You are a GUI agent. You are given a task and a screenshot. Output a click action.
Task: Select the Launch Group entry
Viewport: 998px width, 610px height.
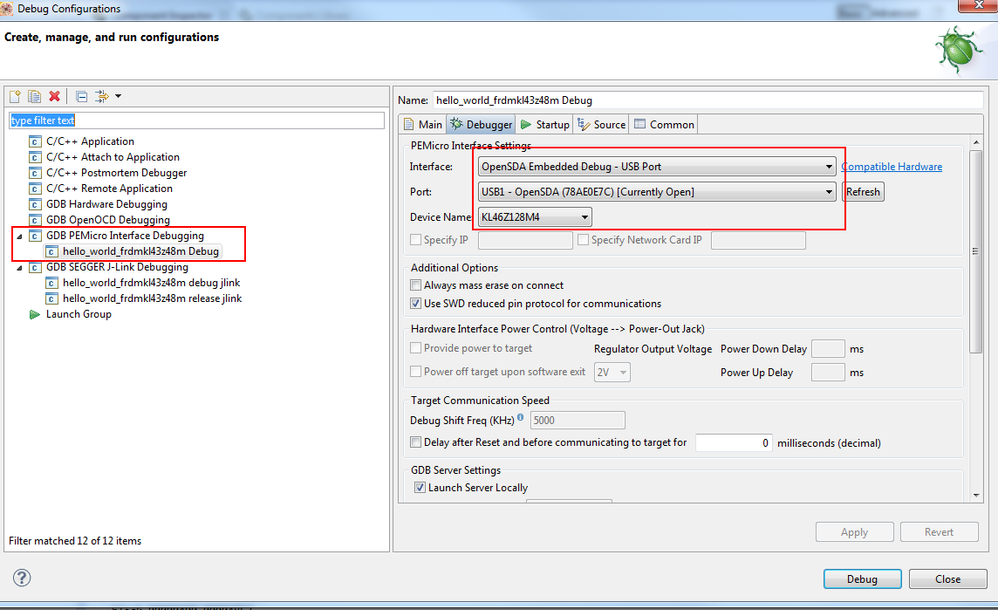click(x=78, y=315)
